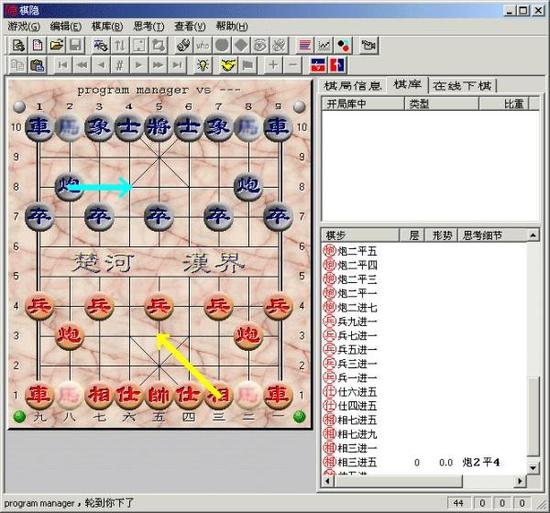
Task: Click the 开局库中 column header
Action: tap(363, 104)
